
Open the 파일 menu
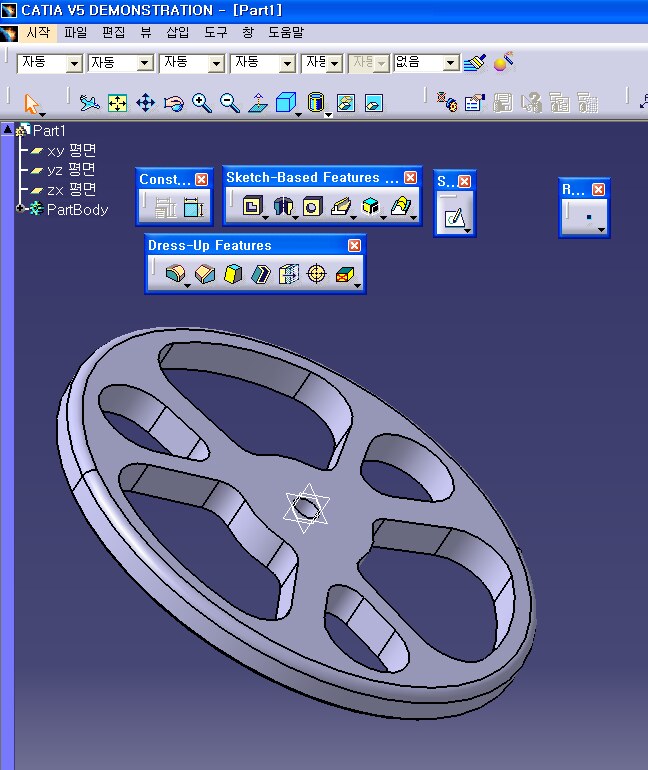tap(75, 33)
